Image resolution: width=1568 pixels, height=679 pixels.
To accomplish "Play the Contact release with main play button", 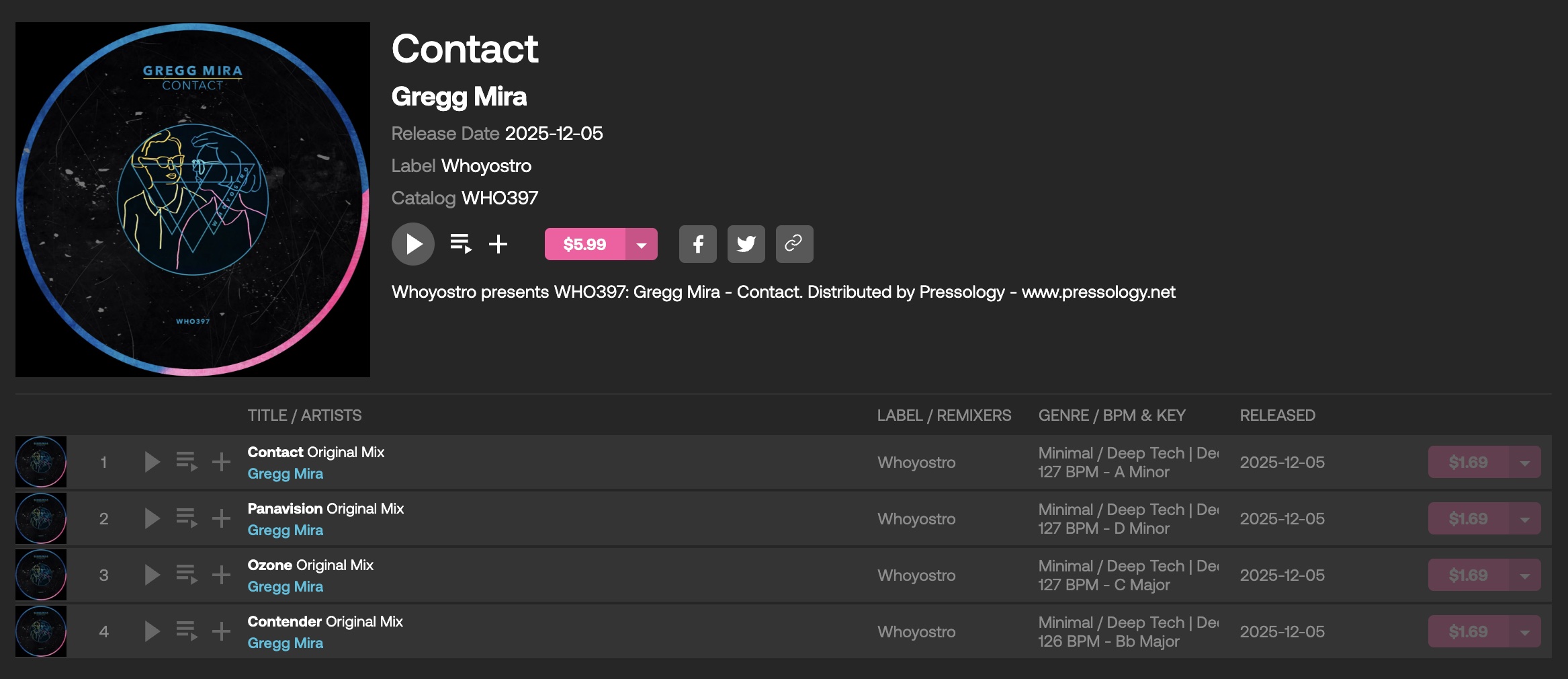I will (x=412, y=244).
